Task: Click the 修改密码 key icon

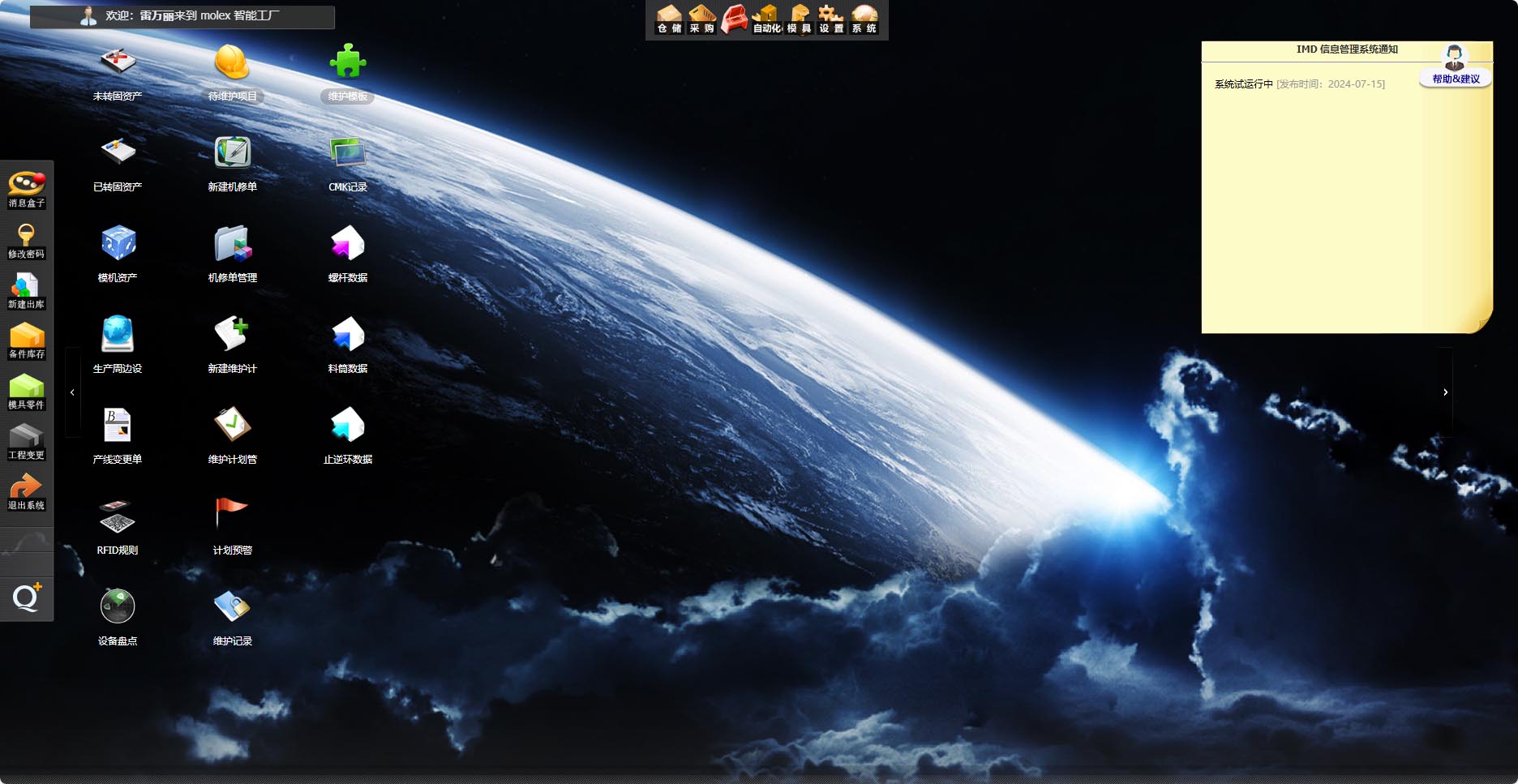Action: tap(26, 240)
